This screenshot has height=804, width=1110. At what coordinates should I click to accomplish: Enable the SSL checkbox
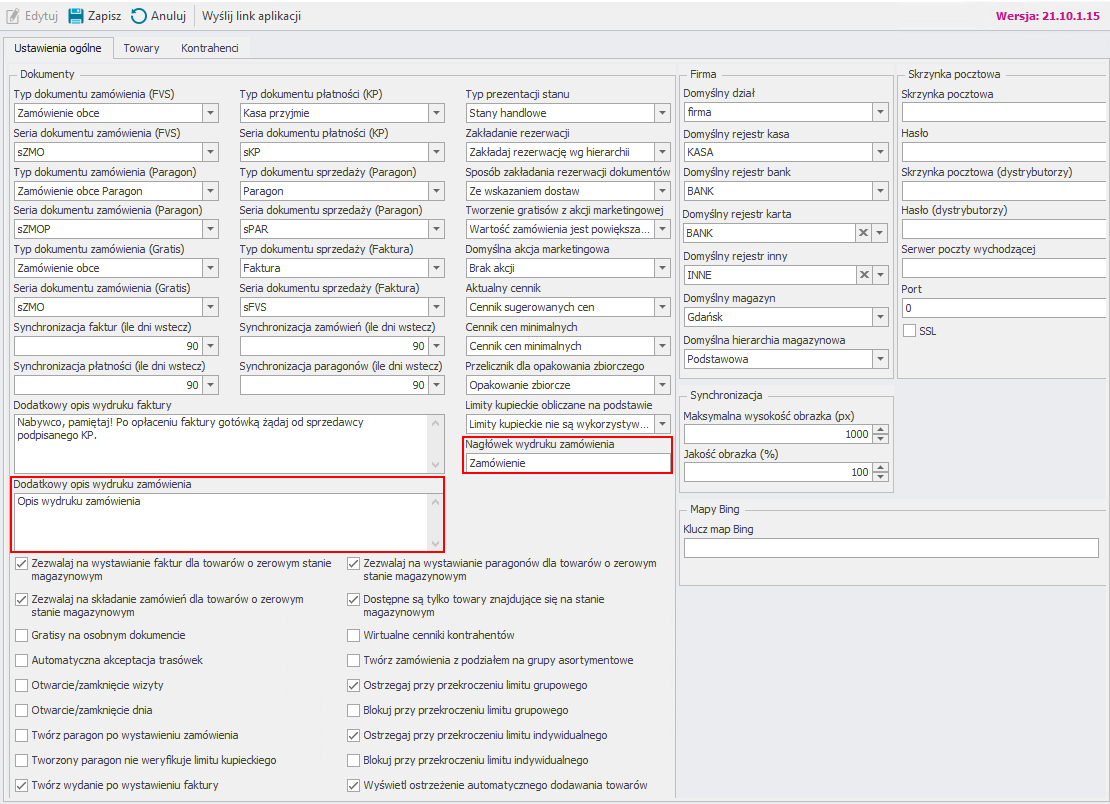click(909, 331)
